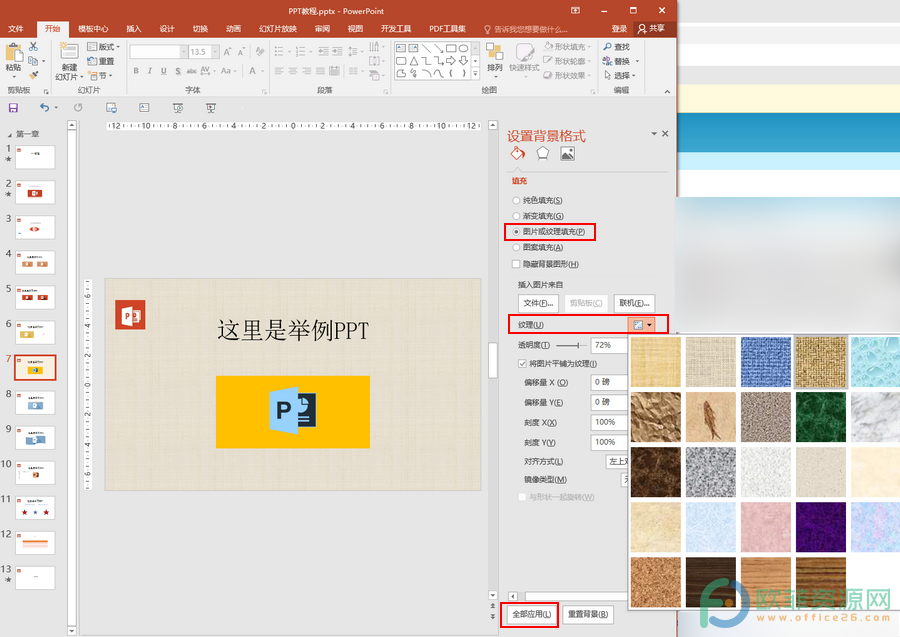Choose the green marble texture swatch
This screenshot has width=900, height=637.
(821, 417)
